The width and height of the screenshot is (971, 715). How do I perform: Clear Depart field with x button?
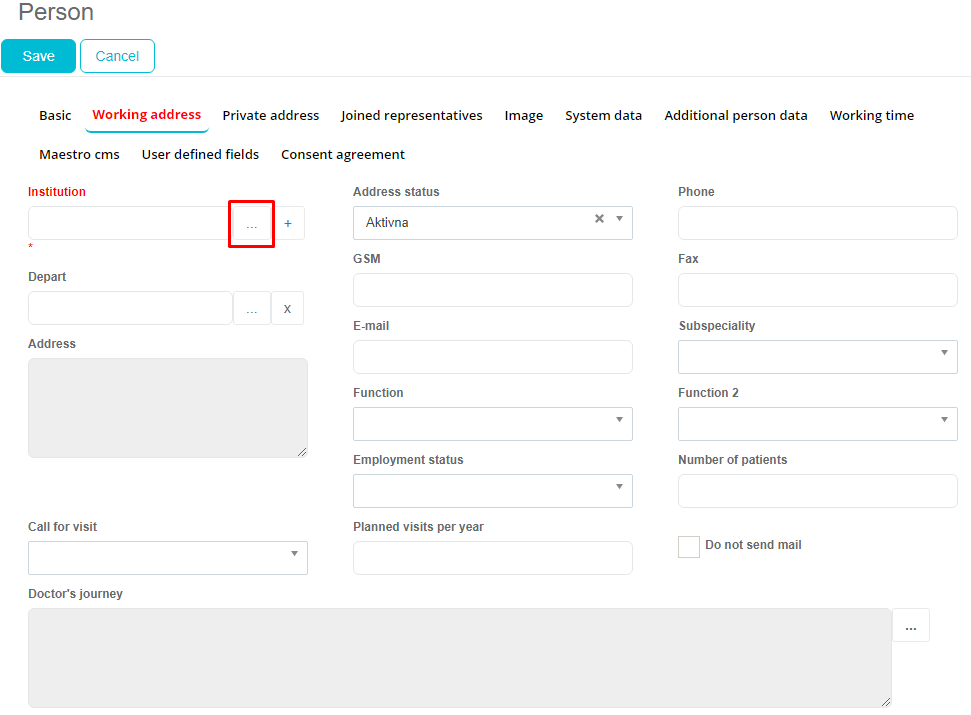click(287, 309)
